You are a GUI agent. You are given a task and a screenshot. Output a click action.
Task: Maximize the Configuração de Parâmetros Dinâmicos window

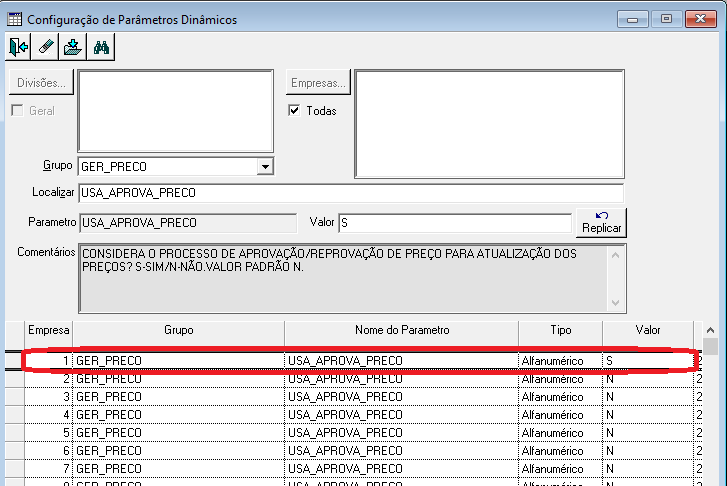pyautogui.click(x=666, y=19)
